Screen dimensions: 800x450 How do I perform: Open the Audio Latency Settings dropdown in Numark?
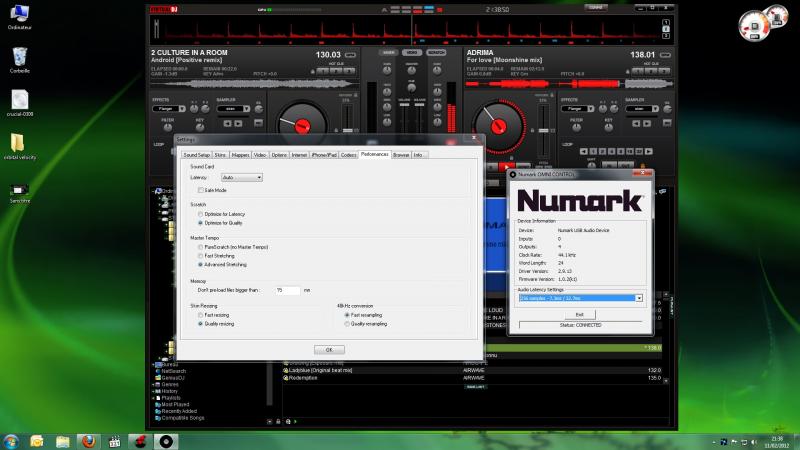click(x=580, y=298)
